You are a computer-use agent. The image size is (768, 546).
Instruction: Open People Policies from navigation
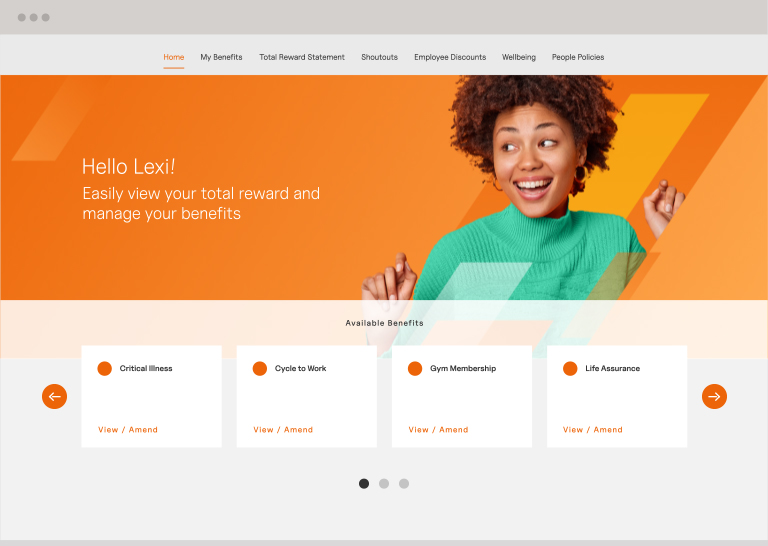(578, 57)
